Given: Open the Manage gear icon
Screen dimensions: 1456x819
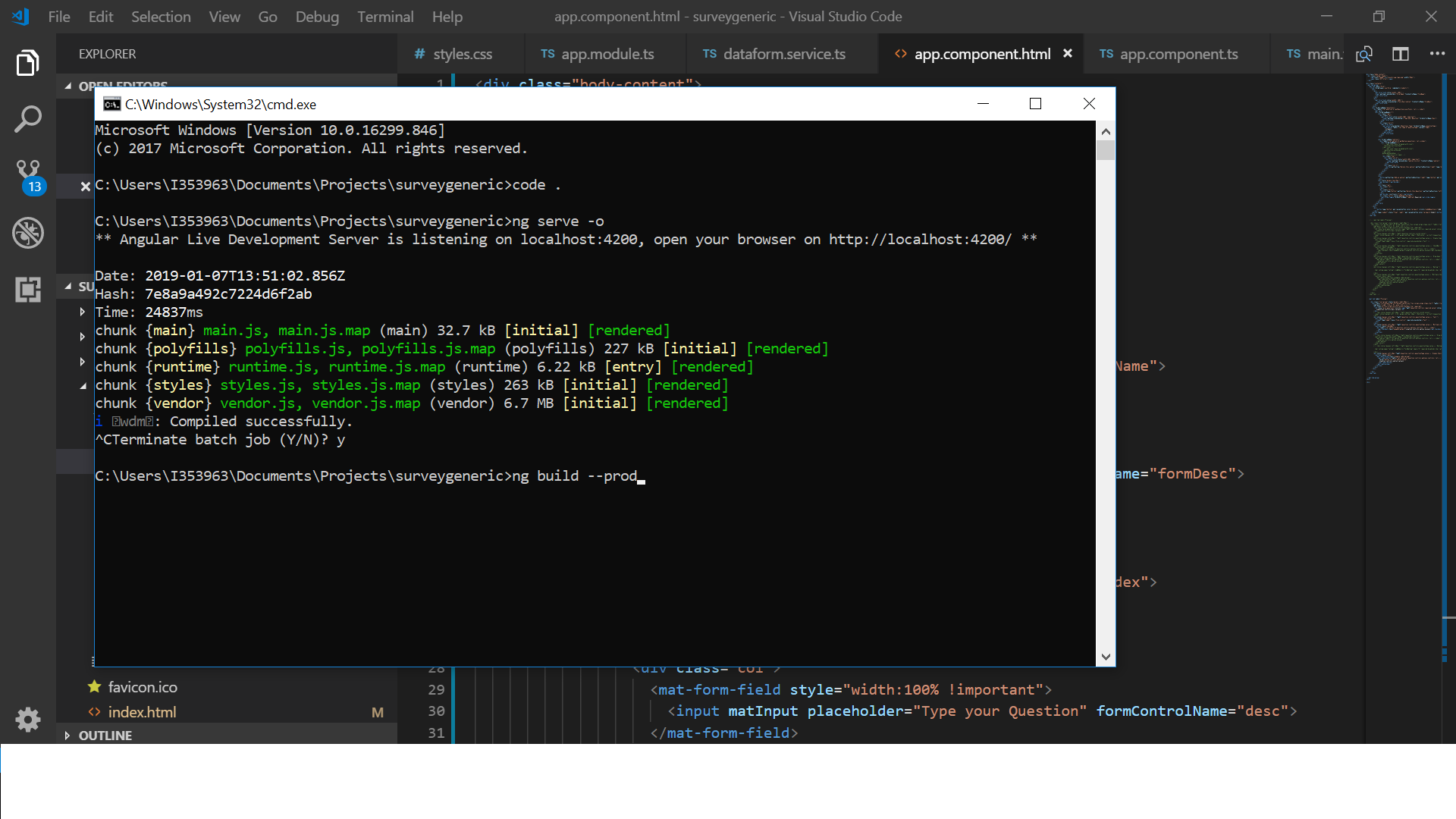Looking at the screenshot, I should point(28,719).
